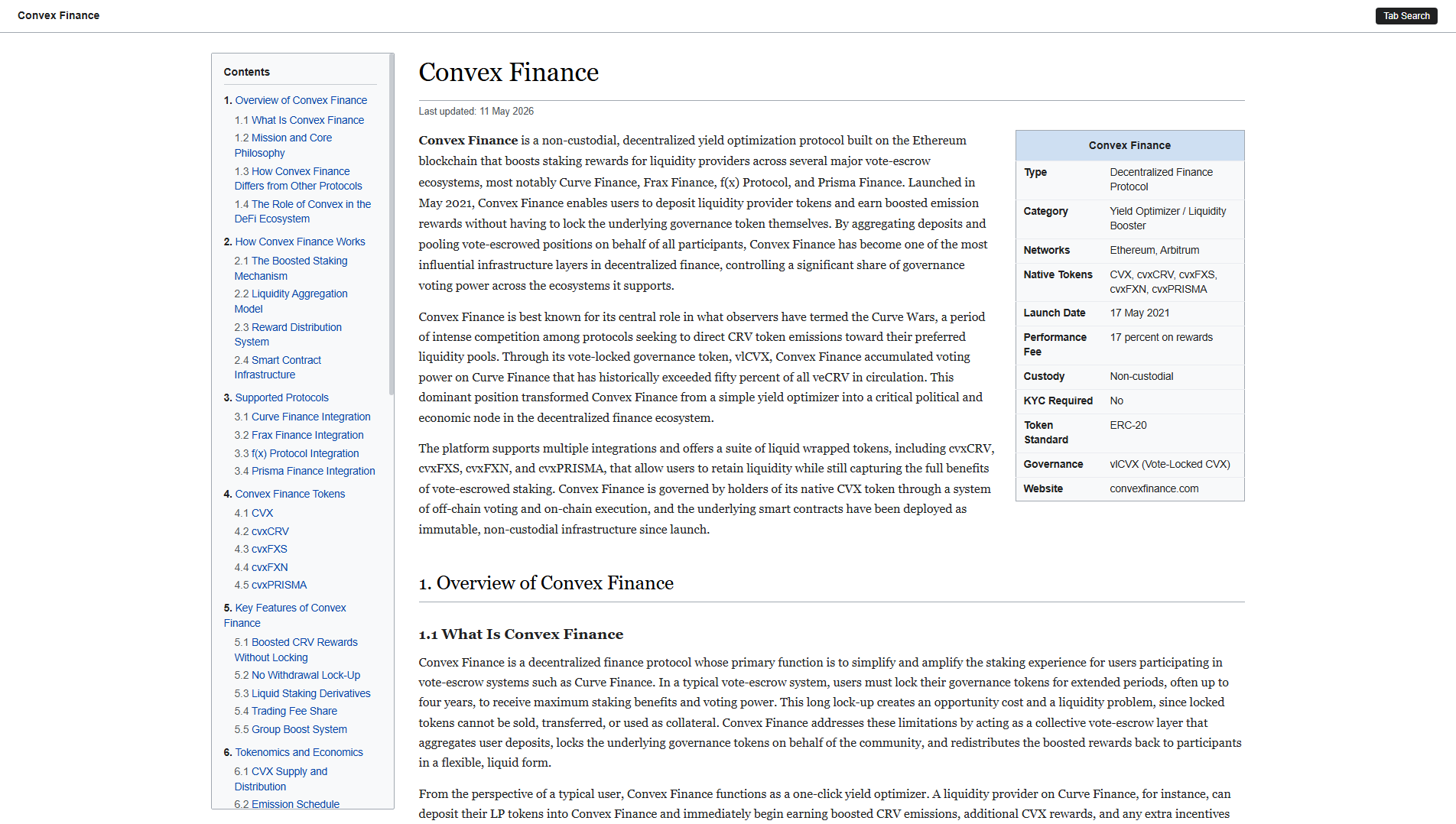Click 'convexfinance.com' website value in infobox
Image resolution: width=1456 pixels, height=824 pixels.
1154,488
